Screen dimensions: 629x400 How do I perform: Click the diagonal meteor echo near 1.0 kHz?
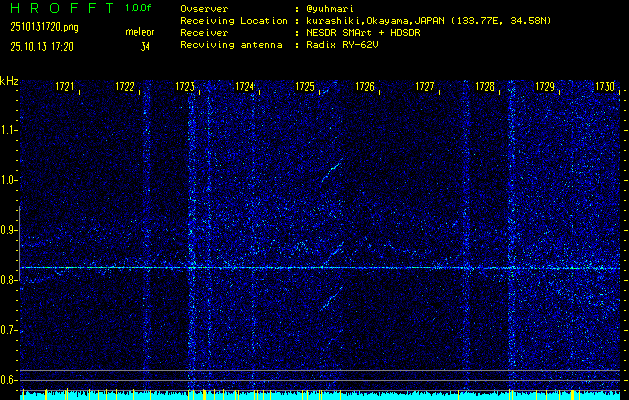tap(332, 171)
